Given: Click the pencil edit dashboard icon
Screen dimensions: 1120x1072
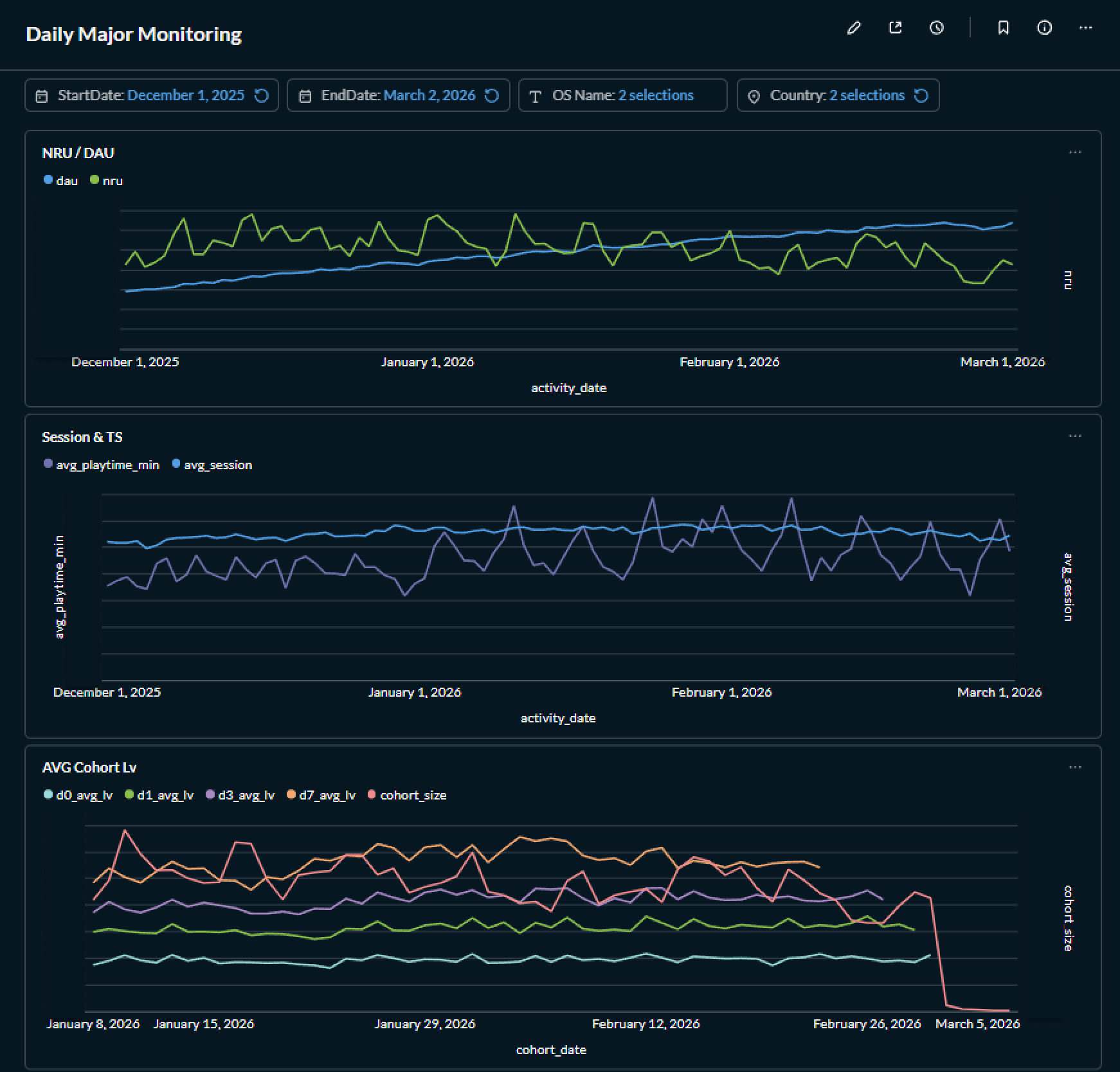Looking at the screenshot, I should tap(854, 28).
